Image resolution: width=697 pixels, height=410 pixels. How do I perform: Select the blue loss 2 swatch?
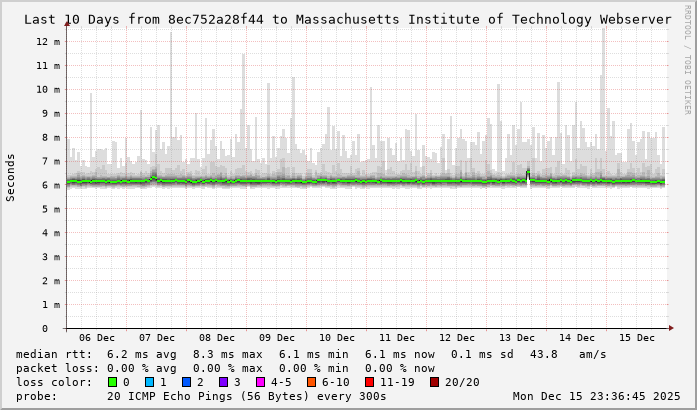coord(186,382)
